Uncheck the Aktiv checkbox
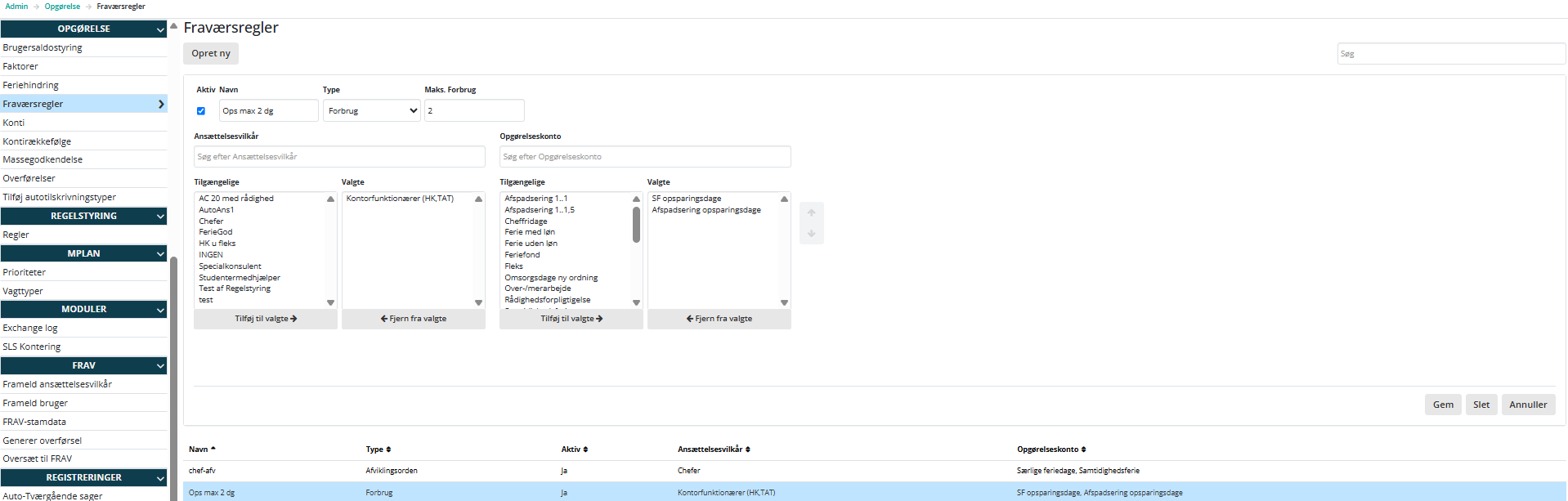This screenshot has height=501, width=1568. [201, 111]
